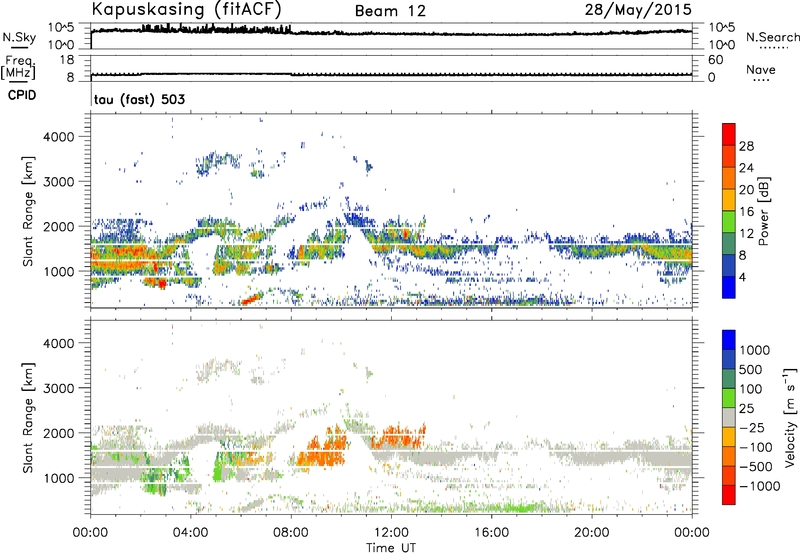800x554 pixels.
Task: Click the '18' frequency axis tick
Action: (66, 60)
